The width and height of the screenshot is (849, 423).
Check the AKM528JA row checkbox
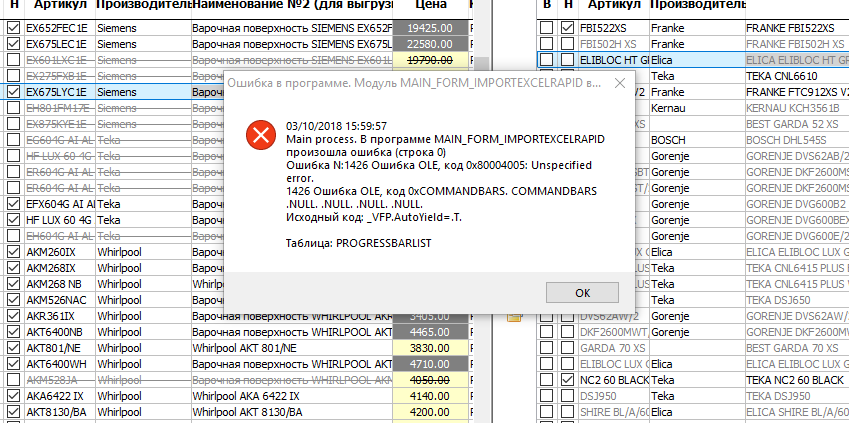tap(14, 380)
